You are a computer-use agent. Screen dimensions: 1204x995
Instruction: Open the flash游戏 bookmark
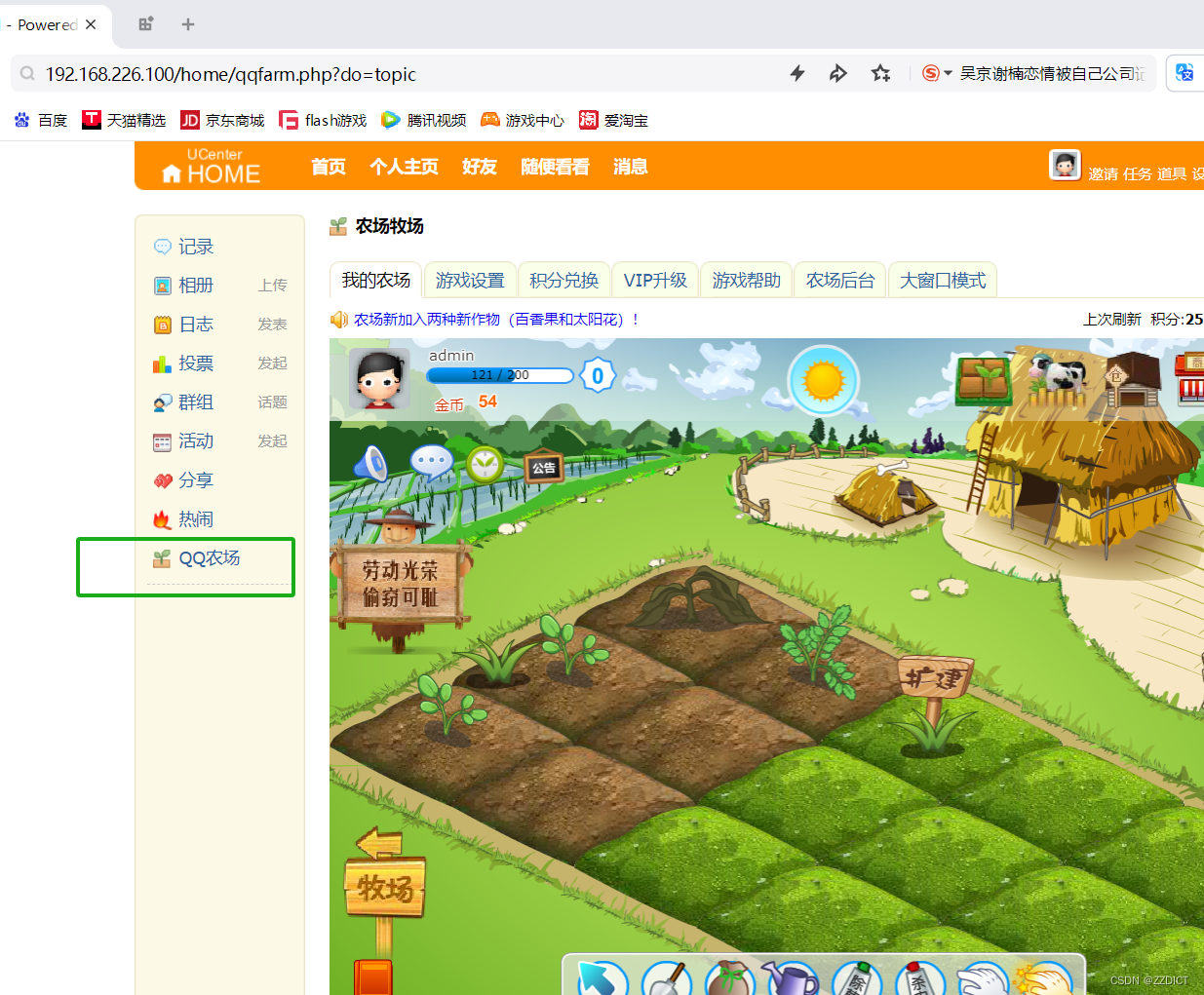coord(323,120)
